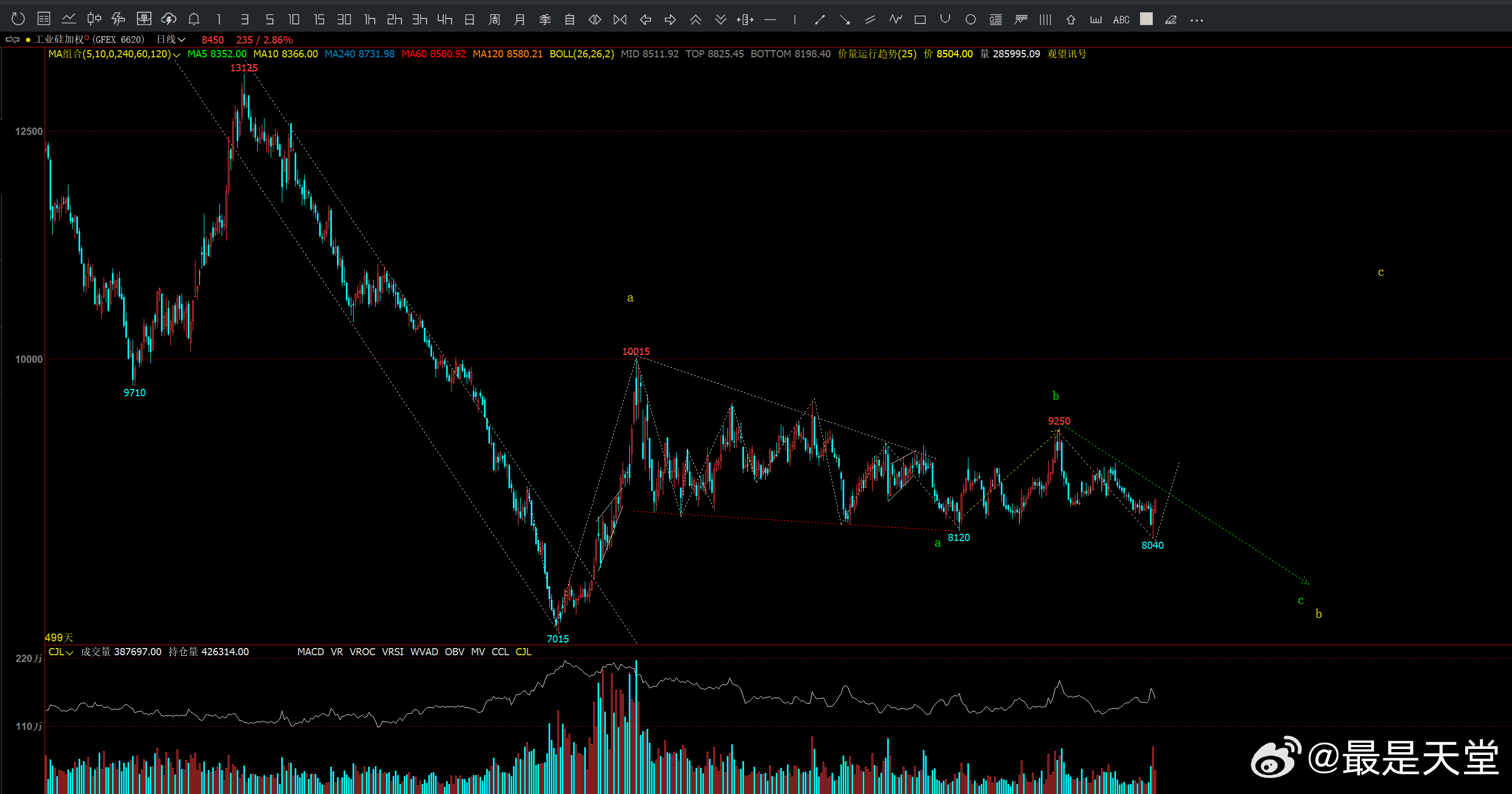Click the horizontal compress arrows icon
Viewport: 1512px width, 794px height.
coord(620,20)
